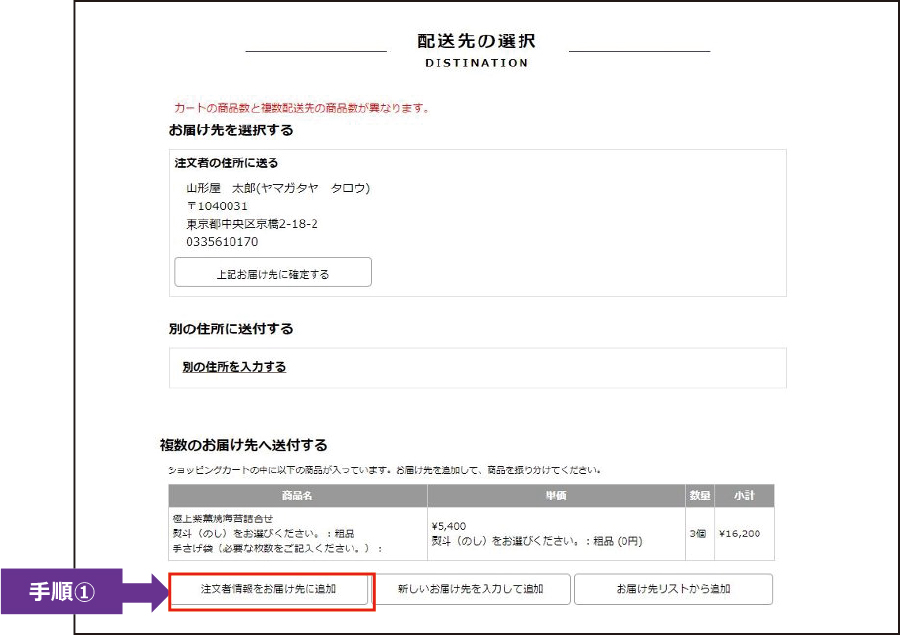Click the ¥16,200 subtotal cell

pyautogui.click(x=740, y=533)
